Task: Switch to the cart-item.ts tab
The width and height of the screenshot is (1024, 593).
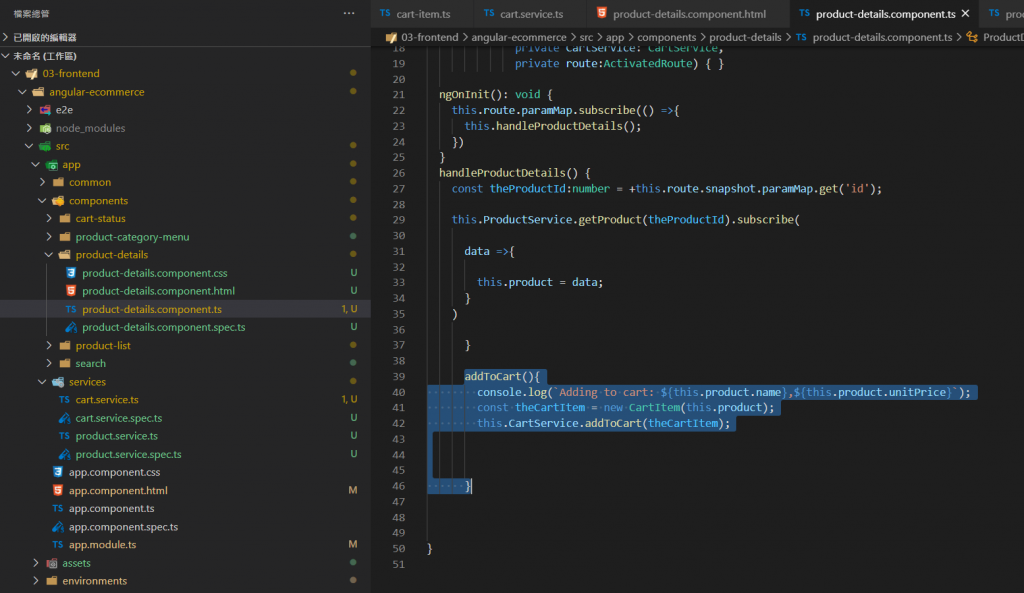Action: click(x=422, y=14)
